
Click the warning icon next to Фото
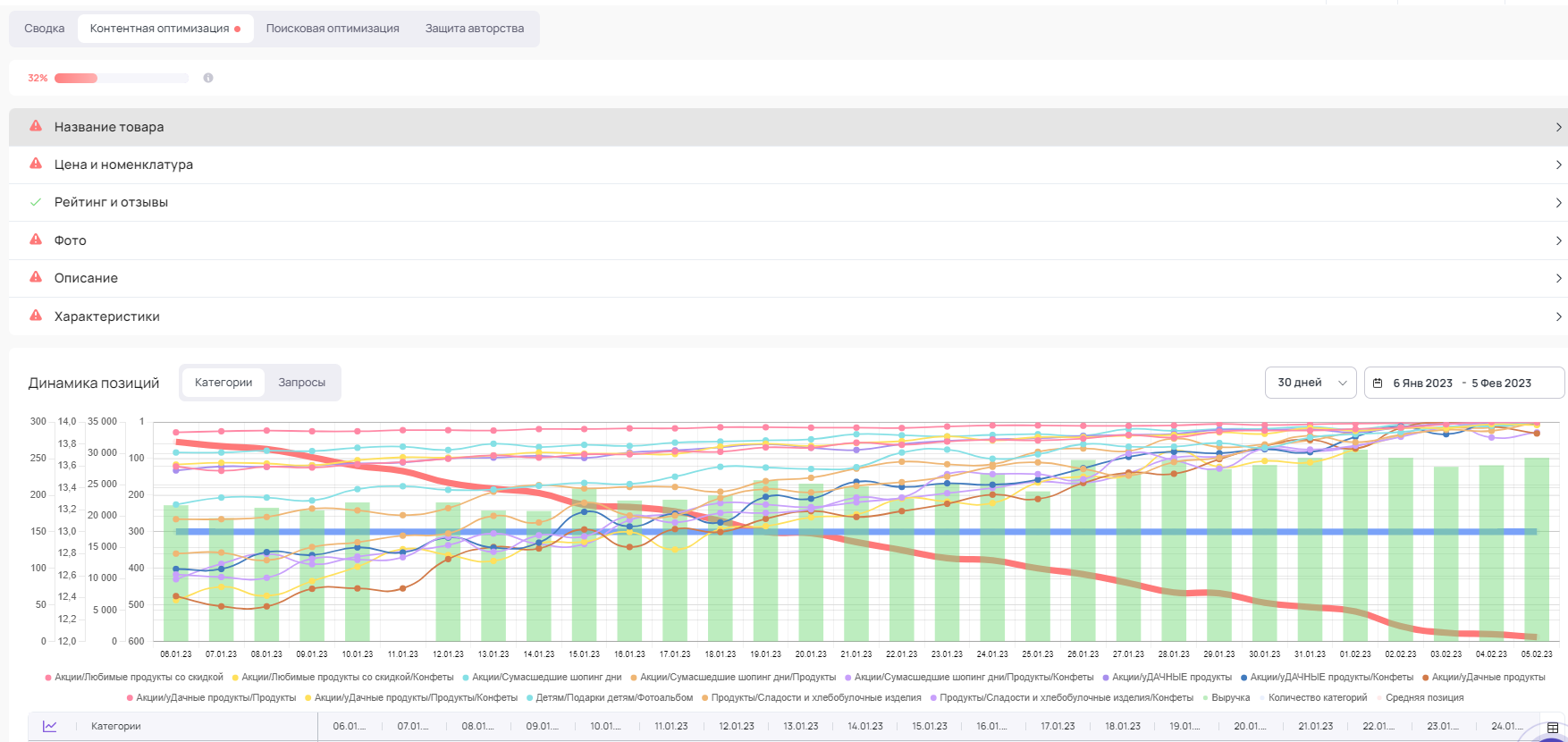pos(36,240)
